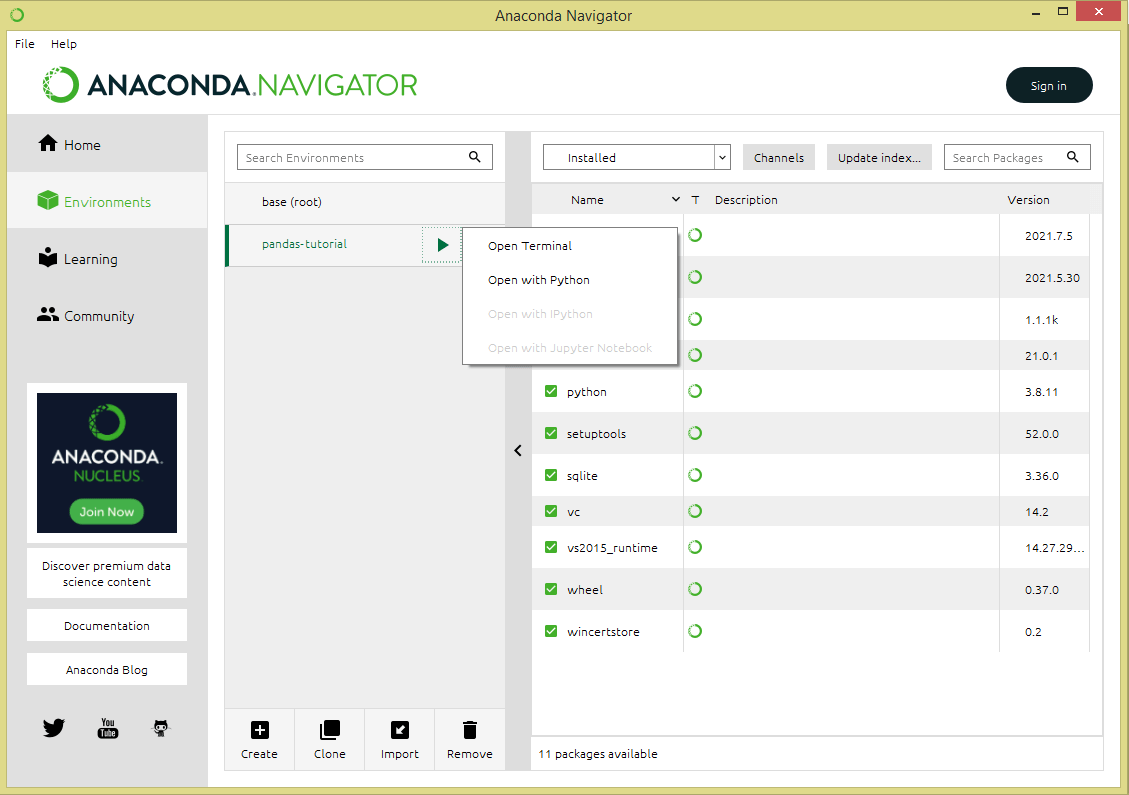This screenshot has width=1129, height=795.
Task: Click the Anaconda Nucleus banner image
Action: click(x=107, y=463)
